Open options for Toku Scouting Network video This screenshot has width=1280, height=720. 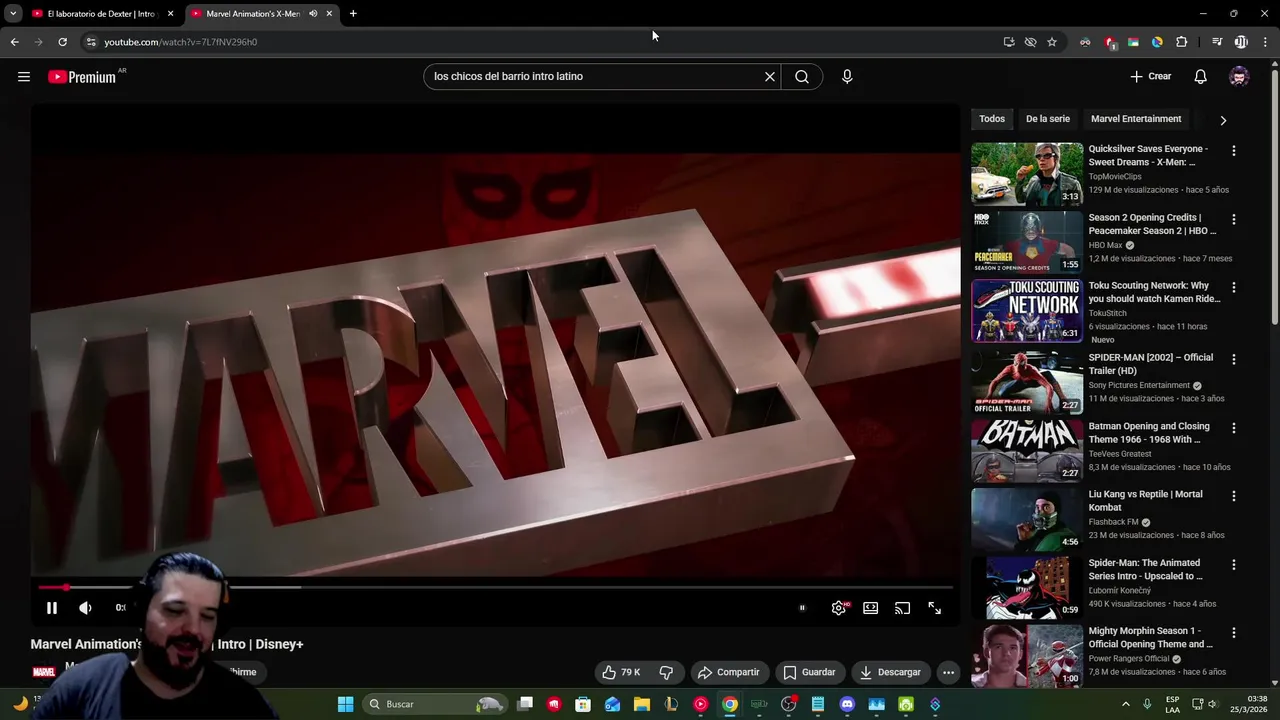(x=1233, y=287)
